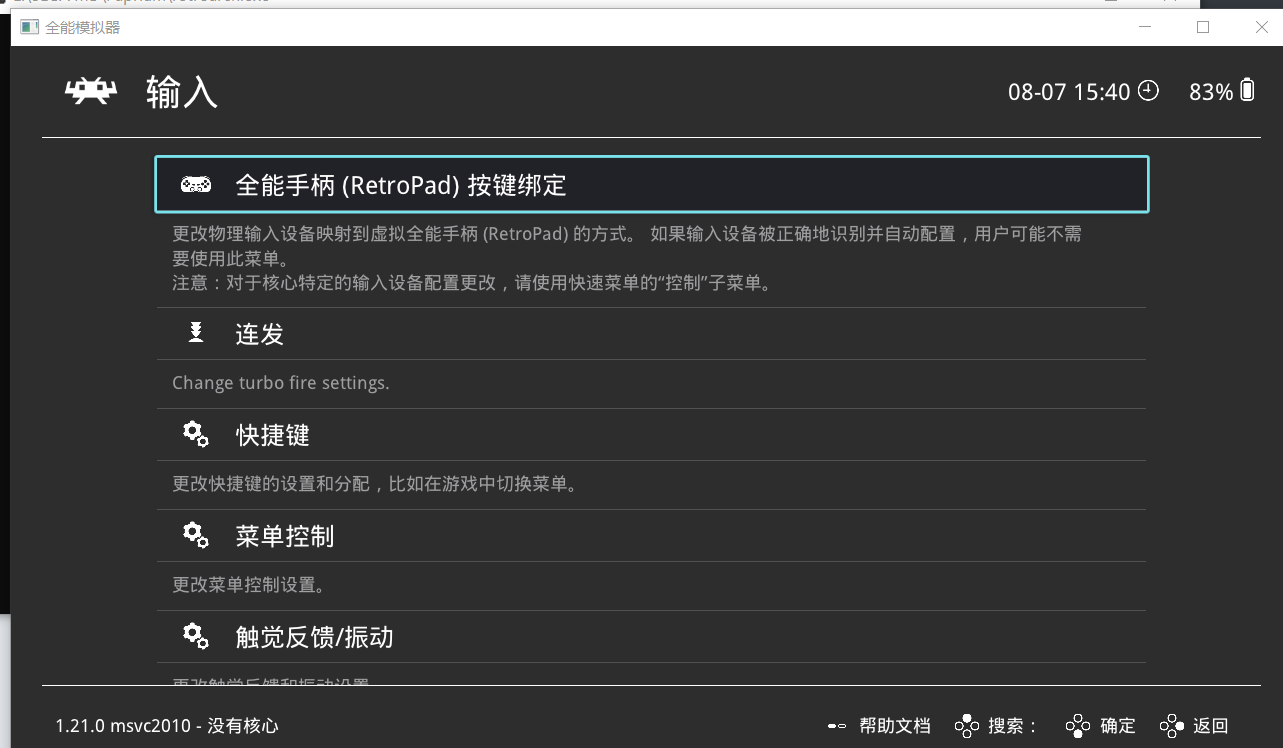This screenshot has height=748, width=1283.
Task: Click the Change turbo fire settings description
Action: (x=281, y=383)
